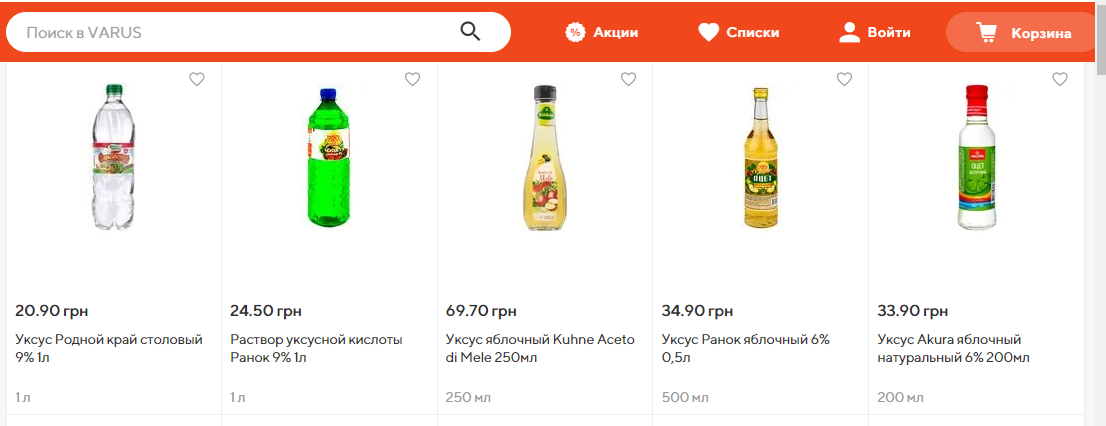Viewport: 1106px width, 426px height.
Task: Open the Списки wish lists
Action: (738, 32)
